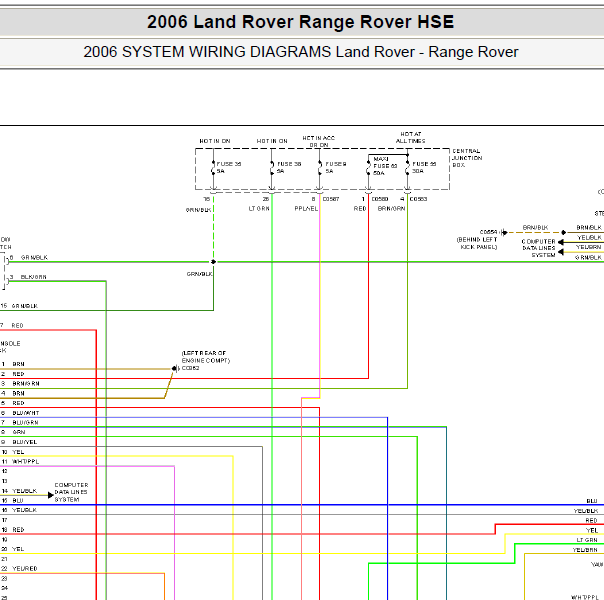Click the "16 YEL/BLK" pin label

pos(19,510)
